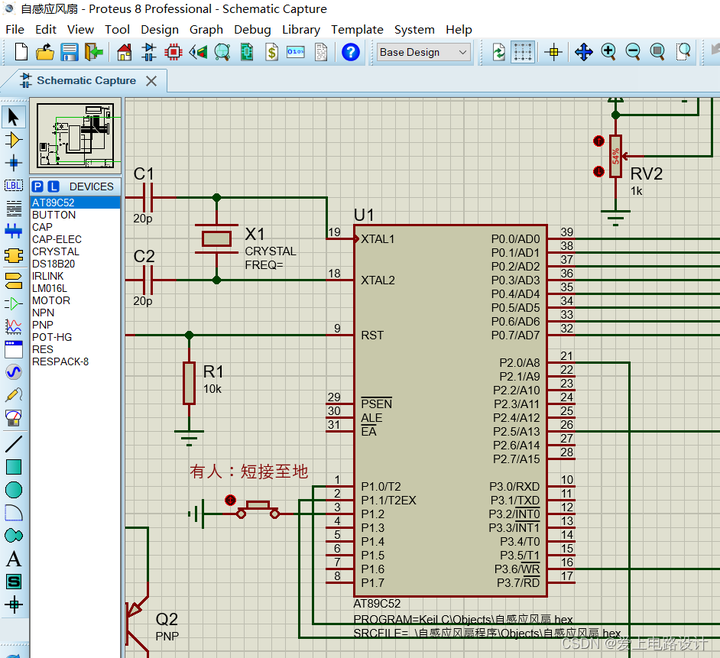The image size is (720, 658).
Task: Select the 2D Graphics Line tool
Action: (x=14, y=443)
